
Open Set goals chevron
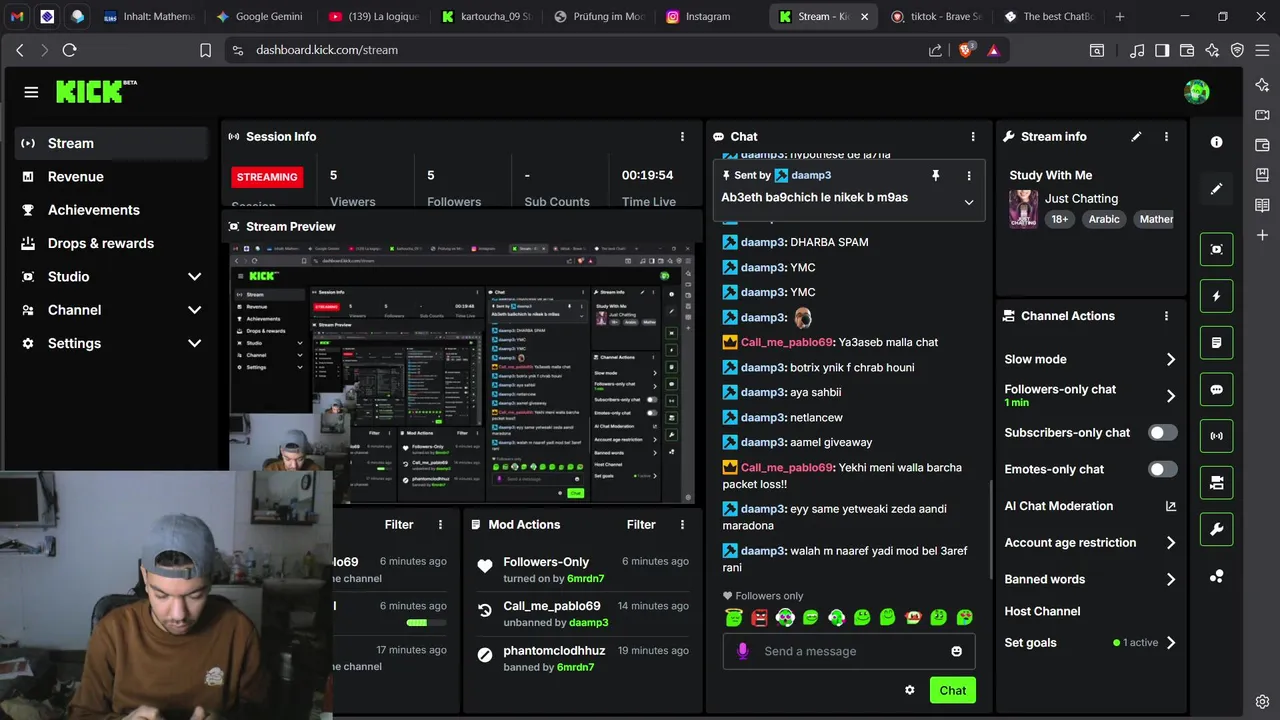[x=1171, y=643]
